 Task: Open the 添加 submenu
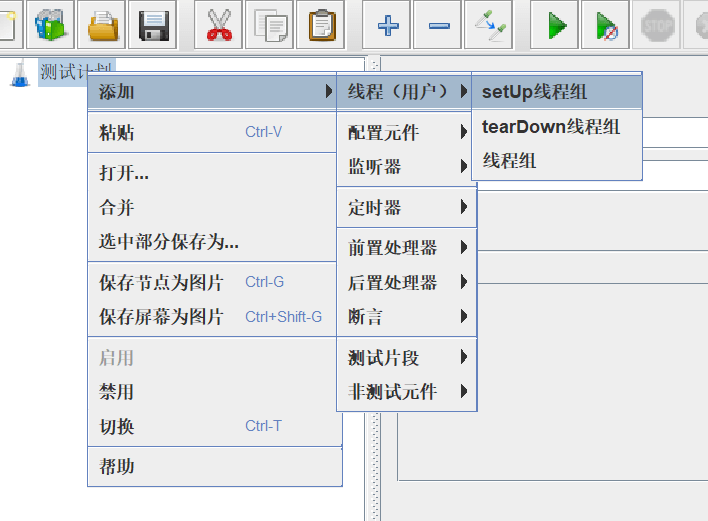coord(212,92)
